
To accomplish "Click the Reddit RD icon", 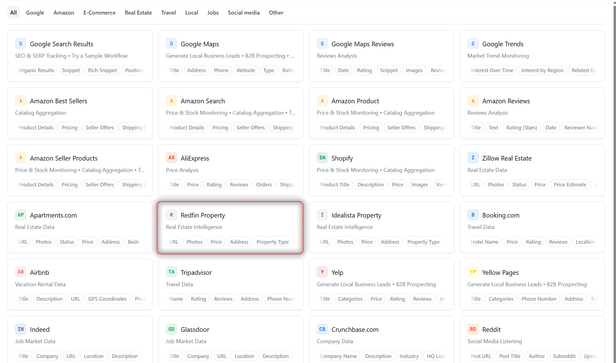I will click(473, 329).
